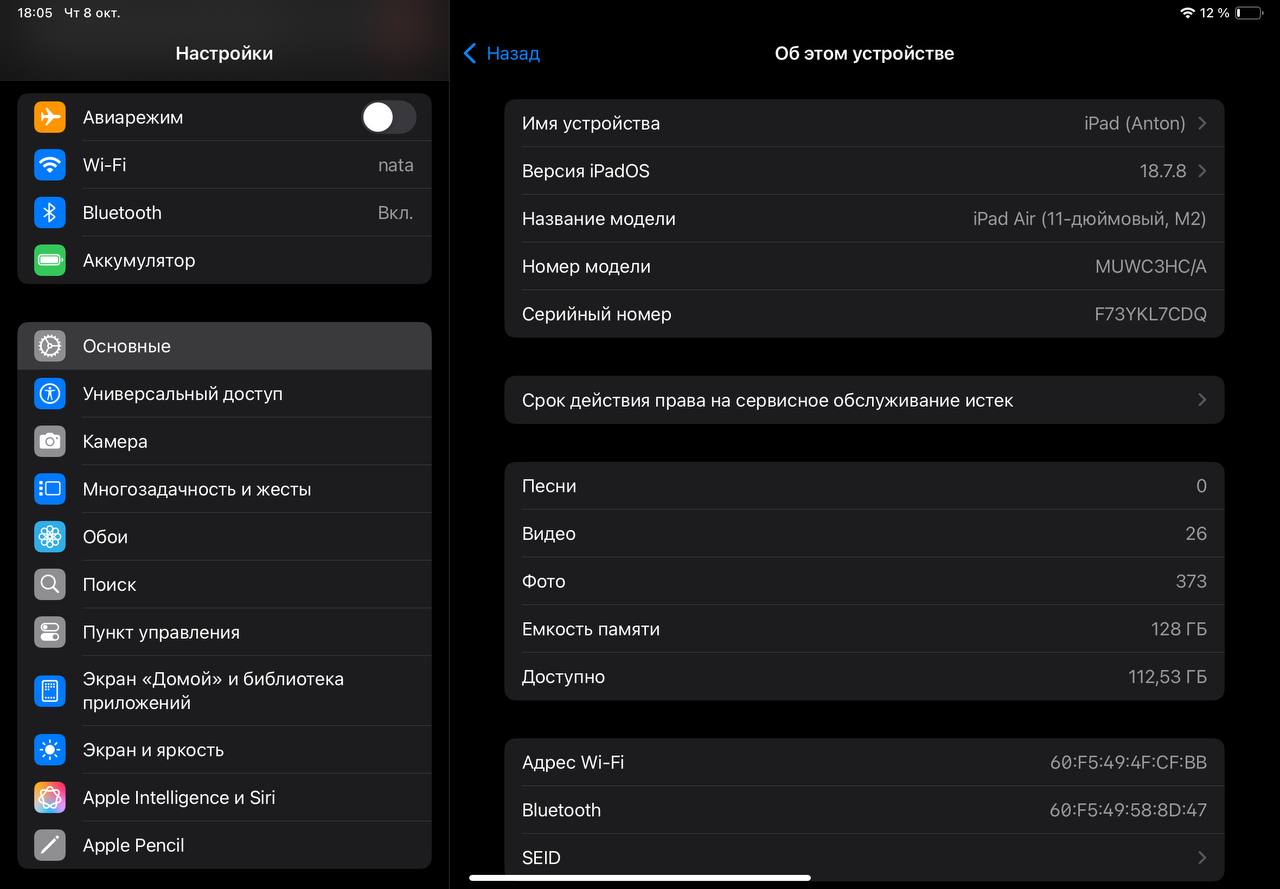This screenshot has width=1280, height=889.
Task: Tap the Универсальный доступ accessibility icon
Action: [x=50, y=394]
